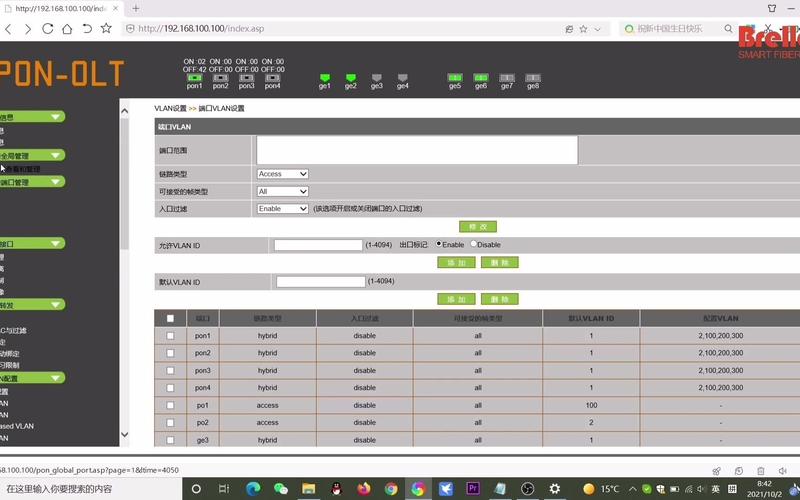Tick the checkbox for port pon2
Screen dimensions: 800x500
170,353
